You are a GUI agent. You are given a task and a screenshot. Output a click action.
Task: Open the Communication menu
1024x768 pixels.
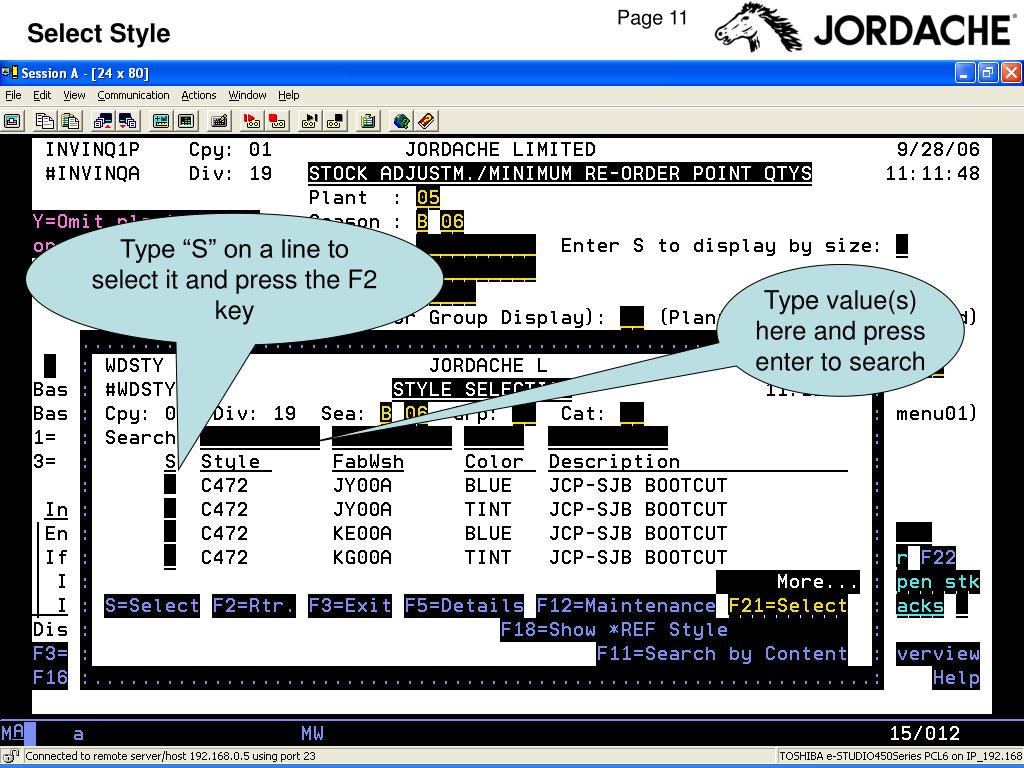pos(133,95)
